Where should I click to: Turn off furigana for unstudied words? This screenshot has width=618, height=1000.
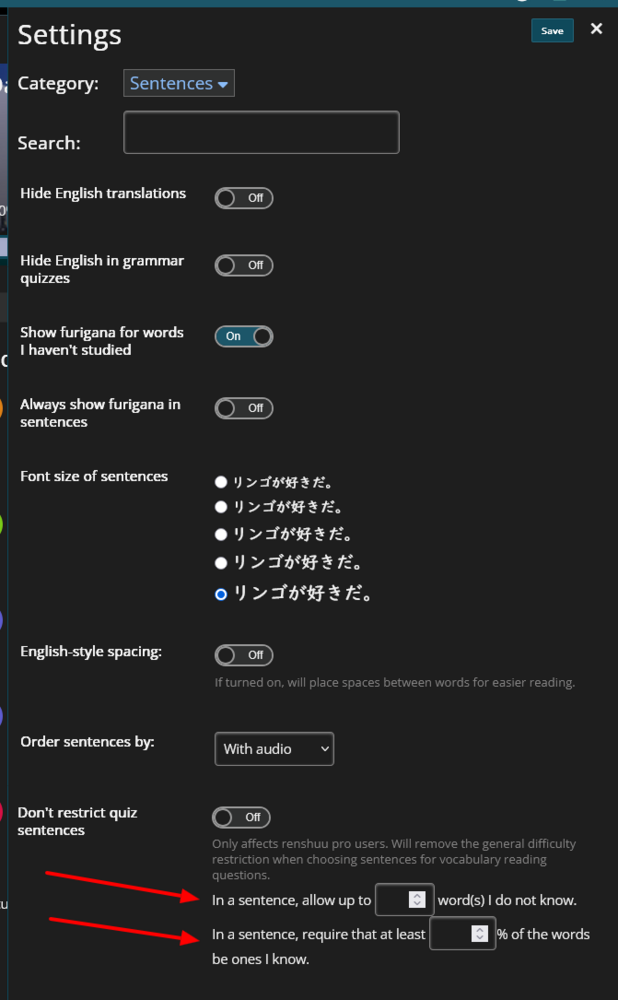(244, 337)
